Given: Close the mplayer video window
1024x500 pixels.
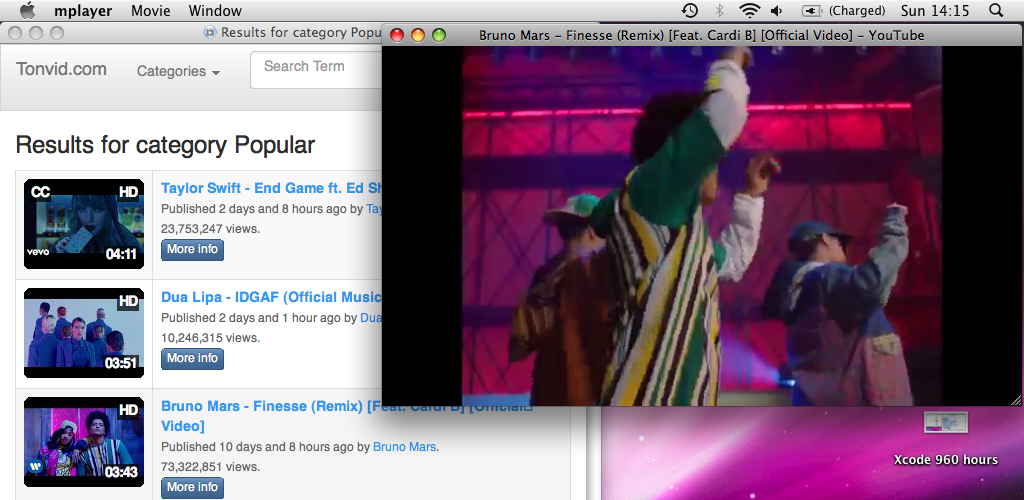Looking at the screenshot, I should (396, 35).
